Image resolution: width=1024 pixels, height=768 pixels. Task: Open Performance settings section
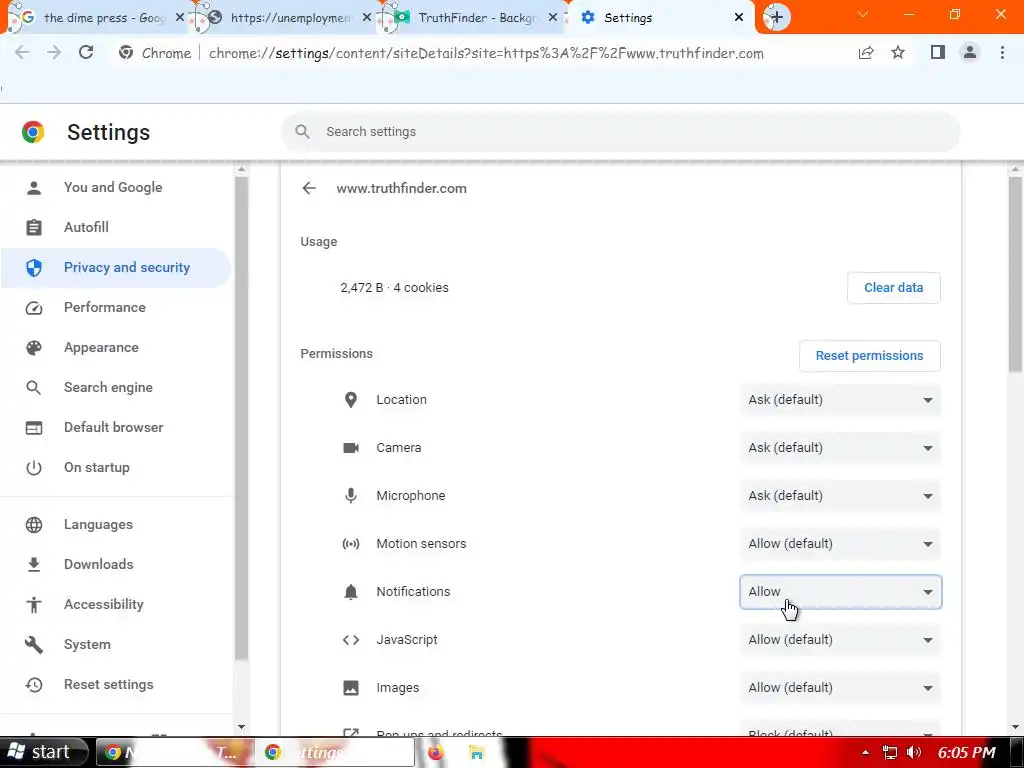[x=116, y=308]
